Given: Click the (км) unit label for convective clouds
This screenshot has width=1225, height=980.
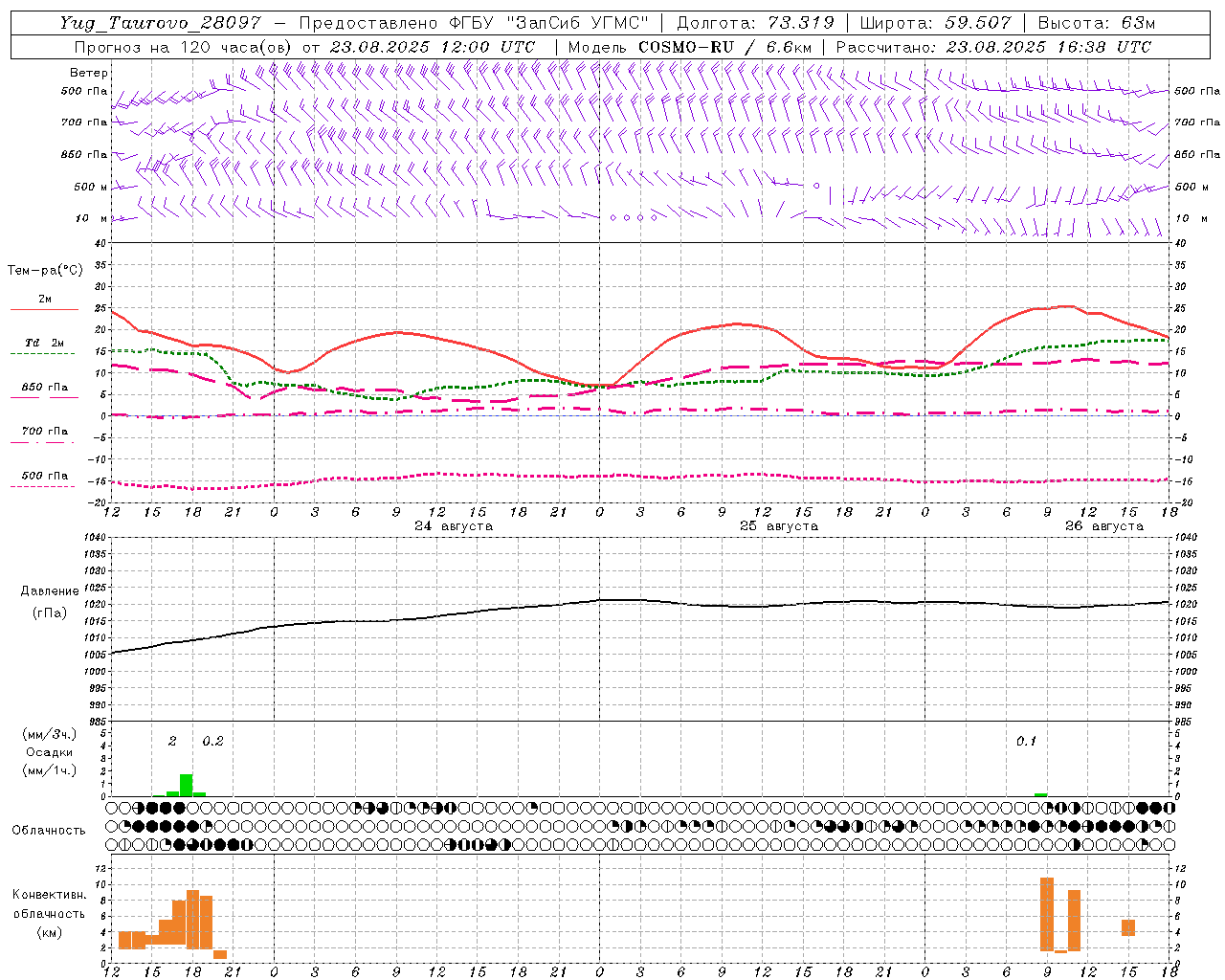Looking at the screenshot, I should click(x=50, y=932).
